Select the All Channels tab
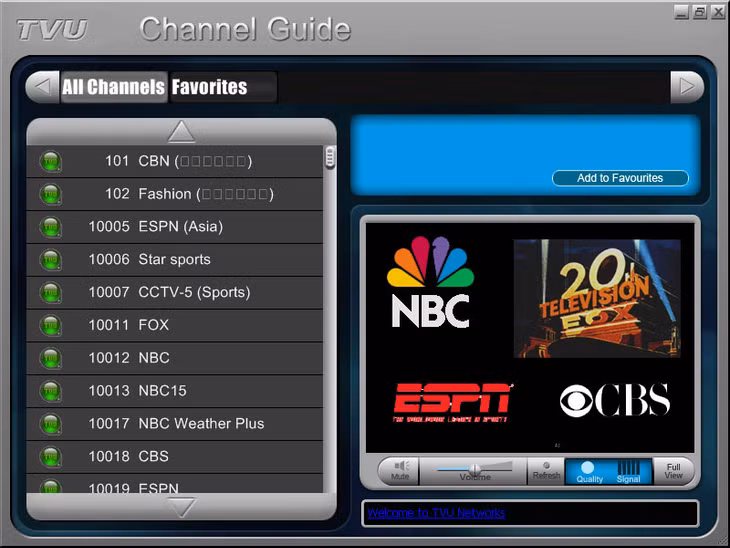This screenshot has width=730, height=548. [x=114, y=87]
